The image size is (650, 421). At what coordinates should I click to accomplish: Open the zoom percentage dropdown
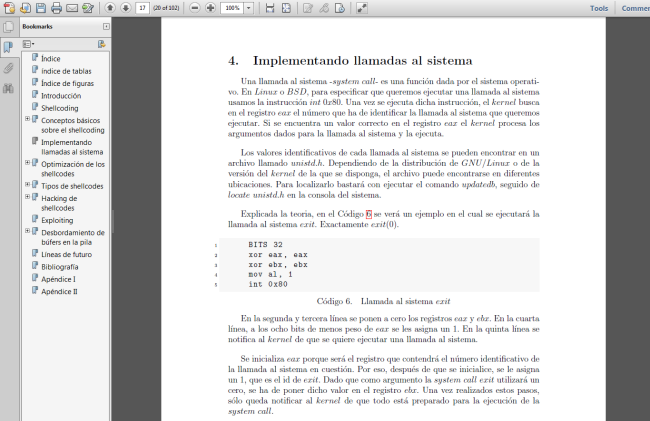click(x=248, y=8)
